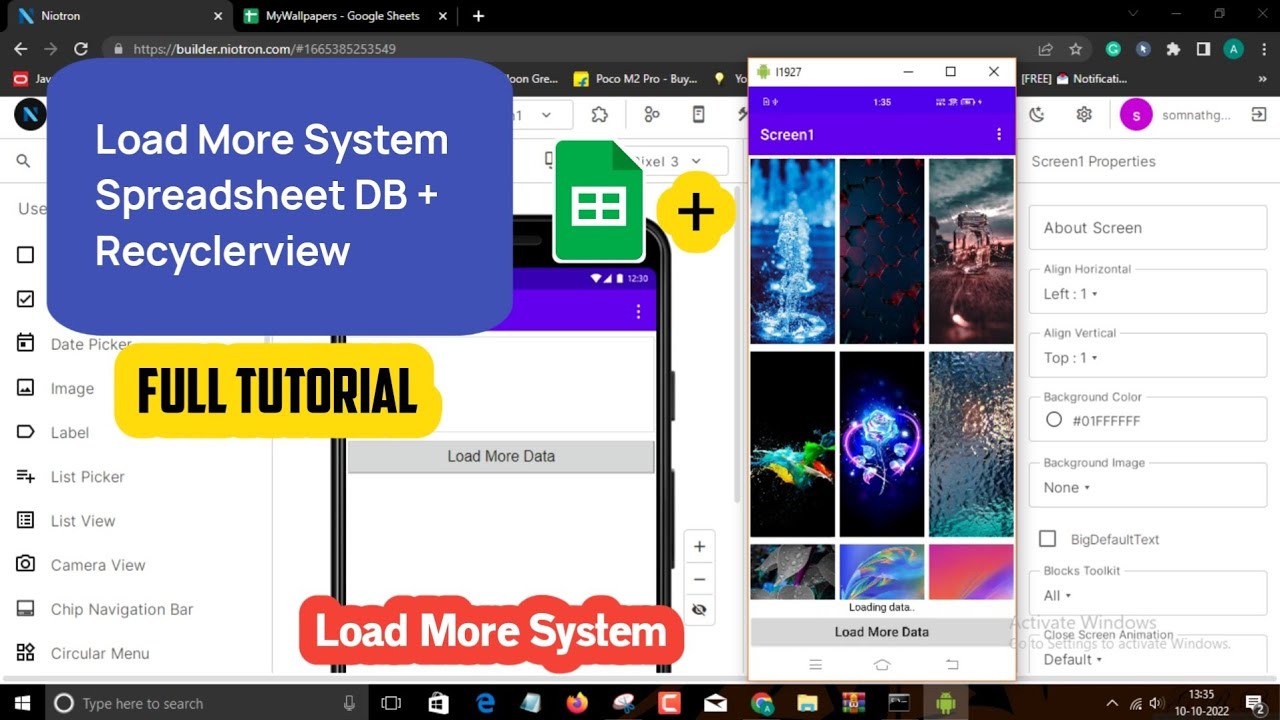Open Android emulator icon in taskbar

coord(945,703)
